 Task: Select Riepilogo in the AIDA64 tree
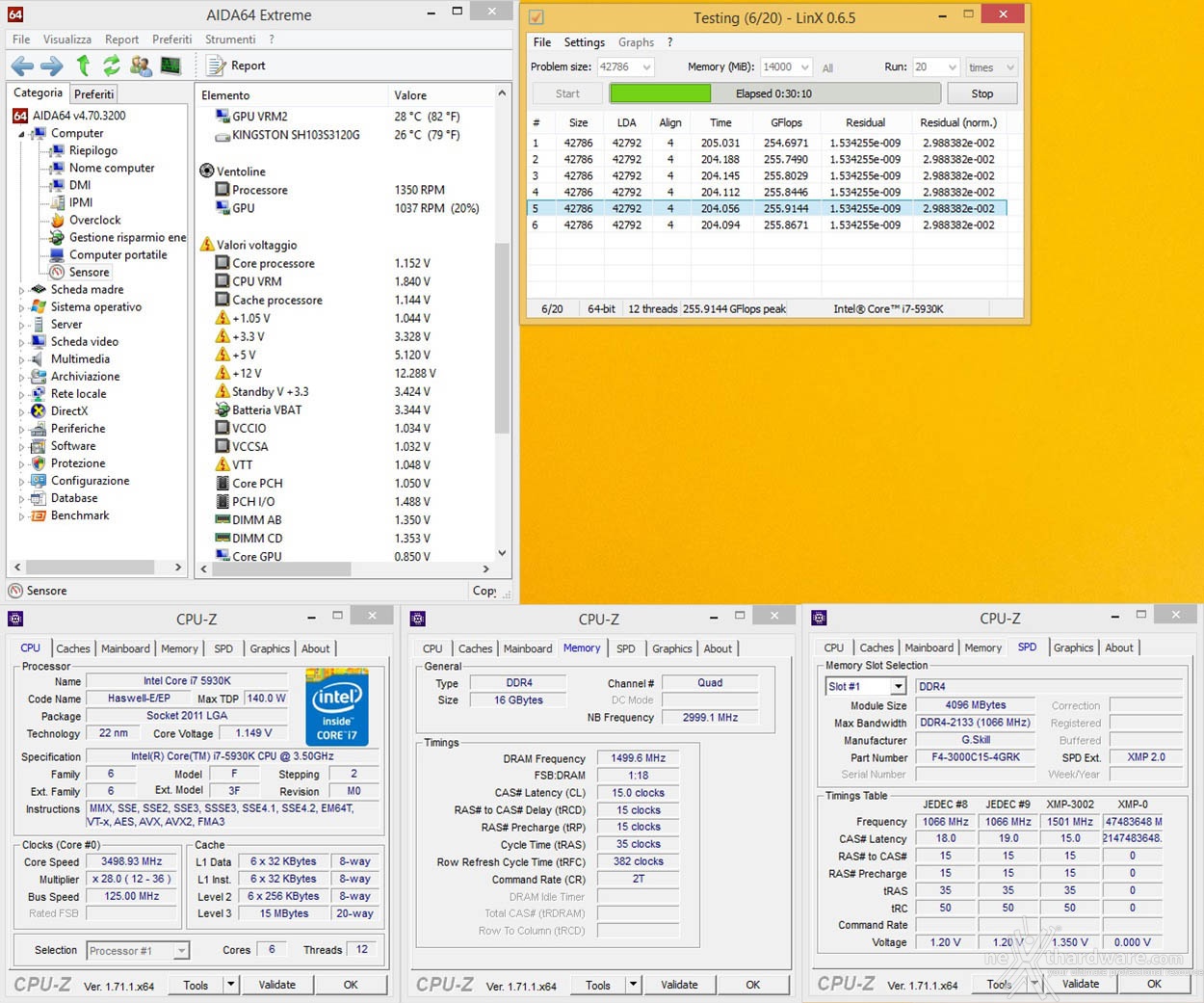[x=93, y=150]
